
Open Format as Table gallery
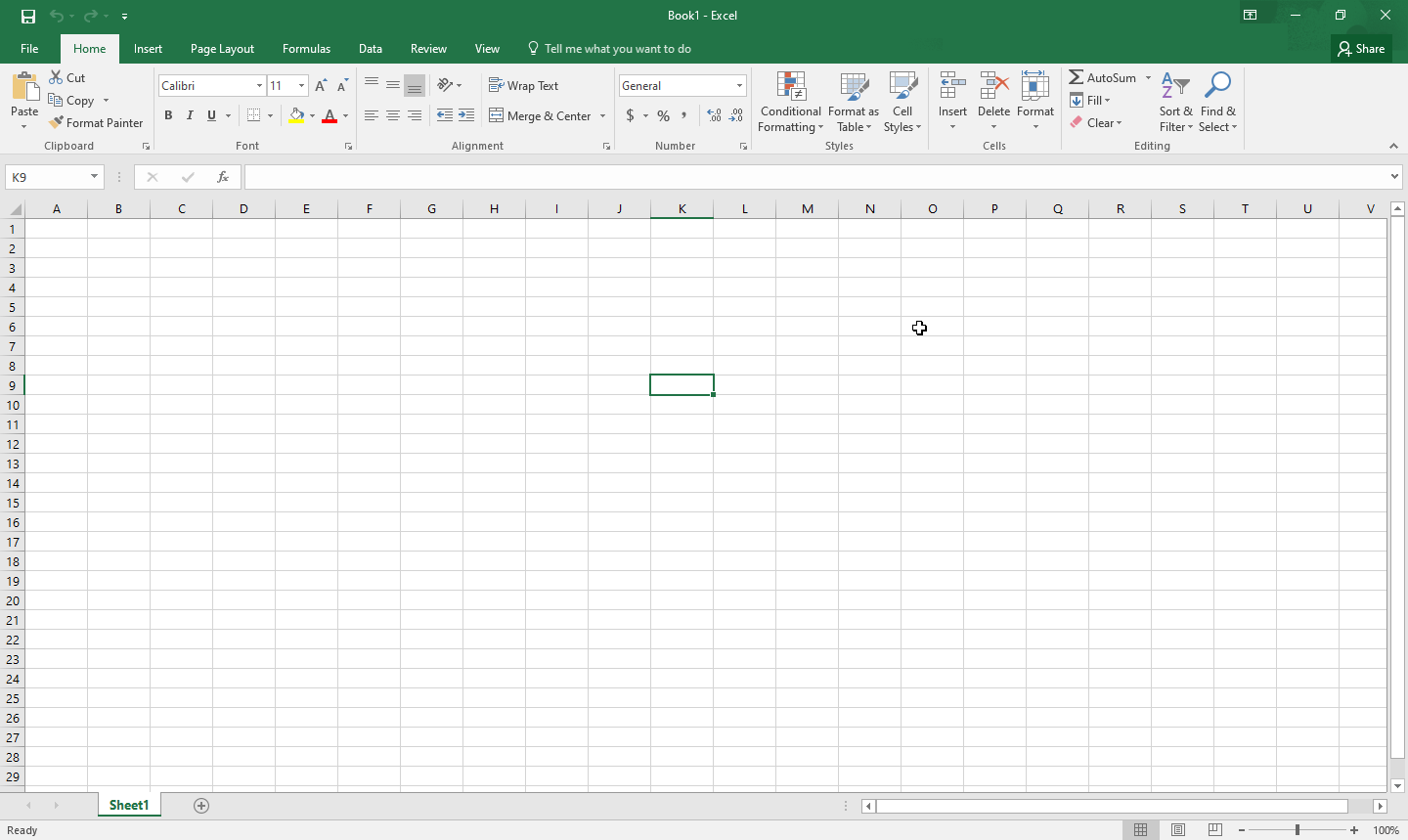tap(854, 102)
